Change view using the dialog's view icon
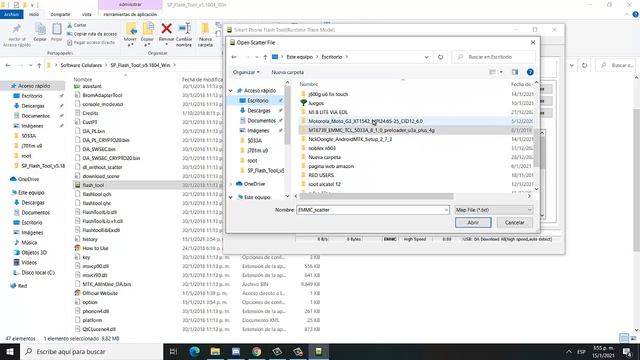Viewport: 640px width, 360px height. pyautogui.click(x=492, y=72)
